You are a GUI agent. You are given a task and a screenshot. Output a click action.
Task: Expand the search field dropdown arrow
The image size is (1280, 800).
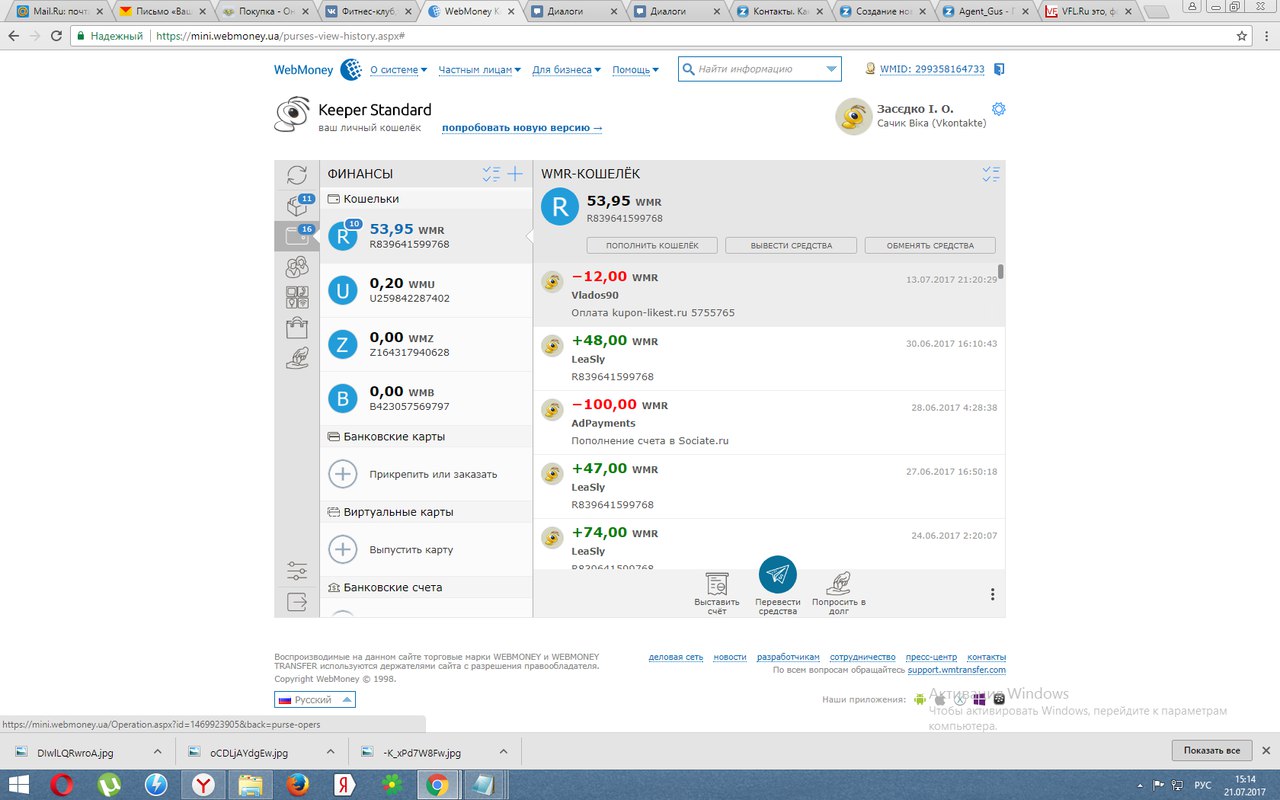coord(832,69)
